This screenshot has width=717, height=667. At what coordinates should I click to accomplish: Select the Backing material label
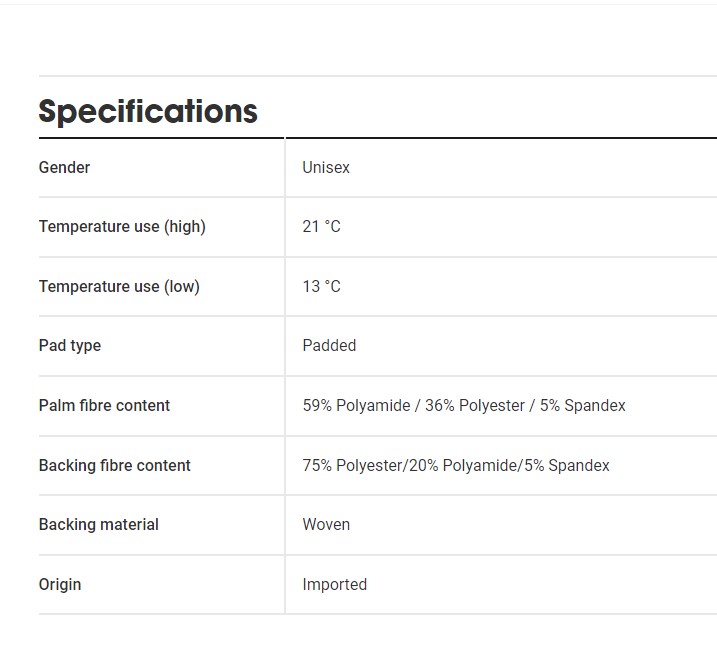[99, 524]
